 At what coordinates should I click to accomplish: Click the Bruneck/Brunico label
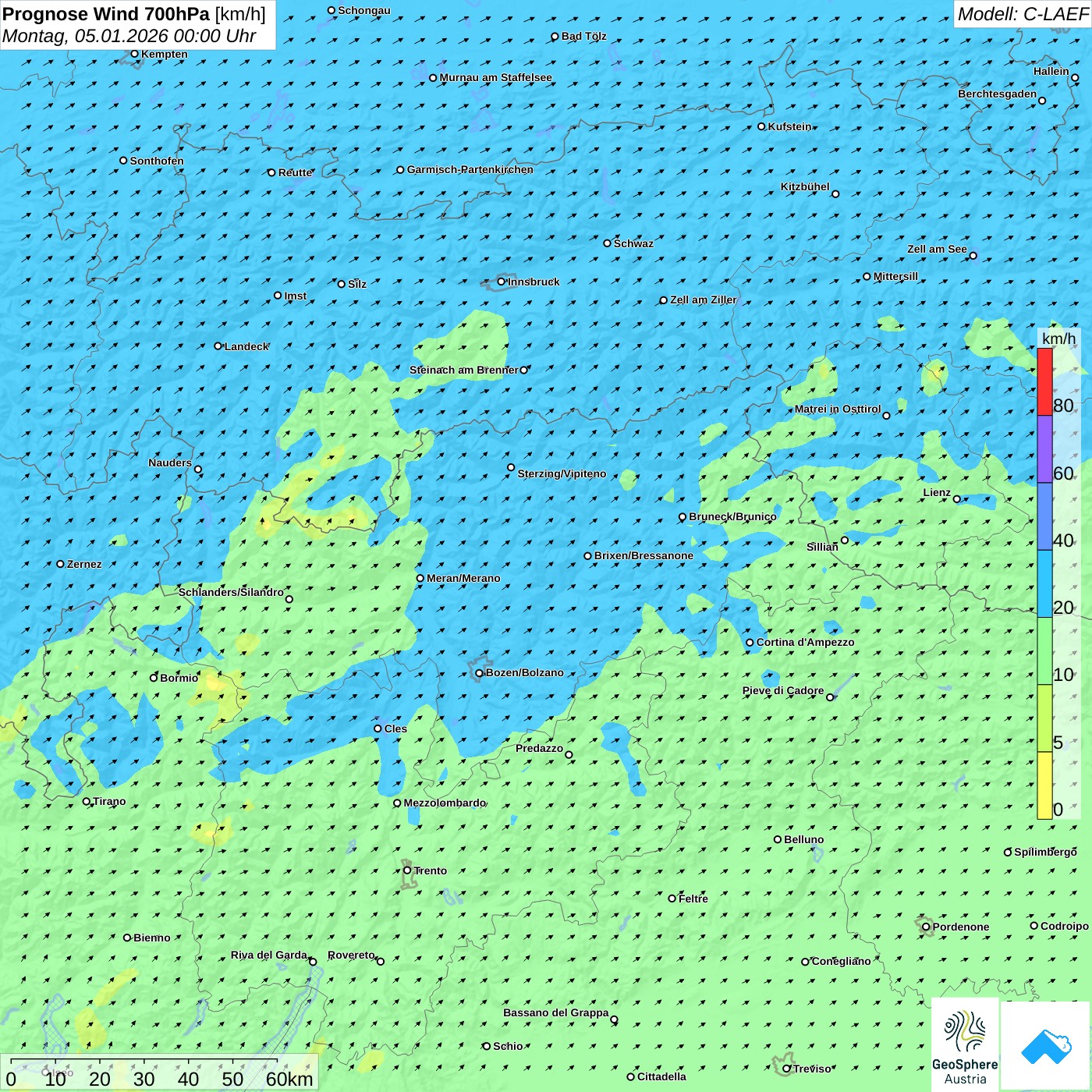pos(732,516)
